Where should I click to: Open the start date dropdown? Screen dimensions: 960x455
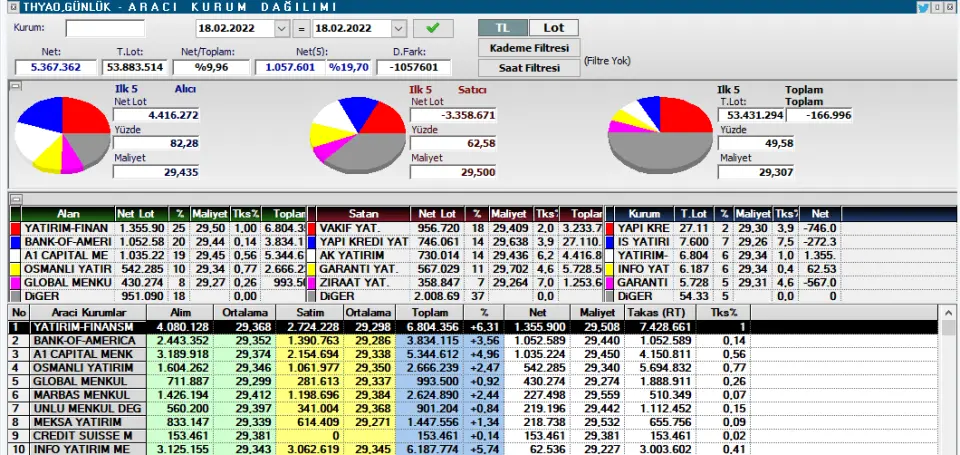[x=282, y=28]
